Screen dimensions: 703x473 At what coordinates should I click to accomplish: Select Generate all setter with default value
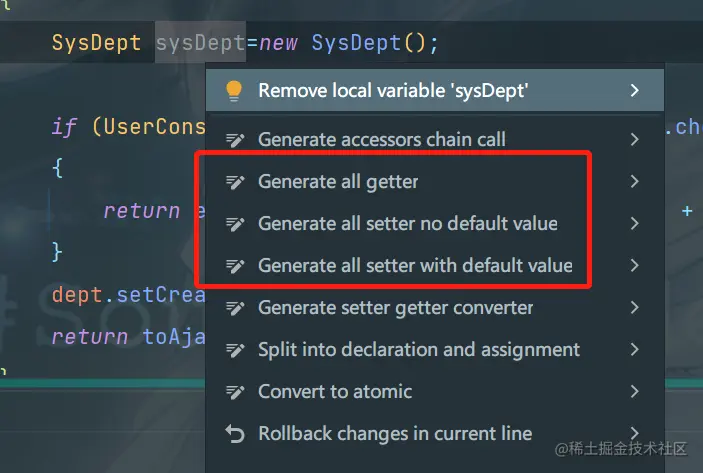(415, 266)
